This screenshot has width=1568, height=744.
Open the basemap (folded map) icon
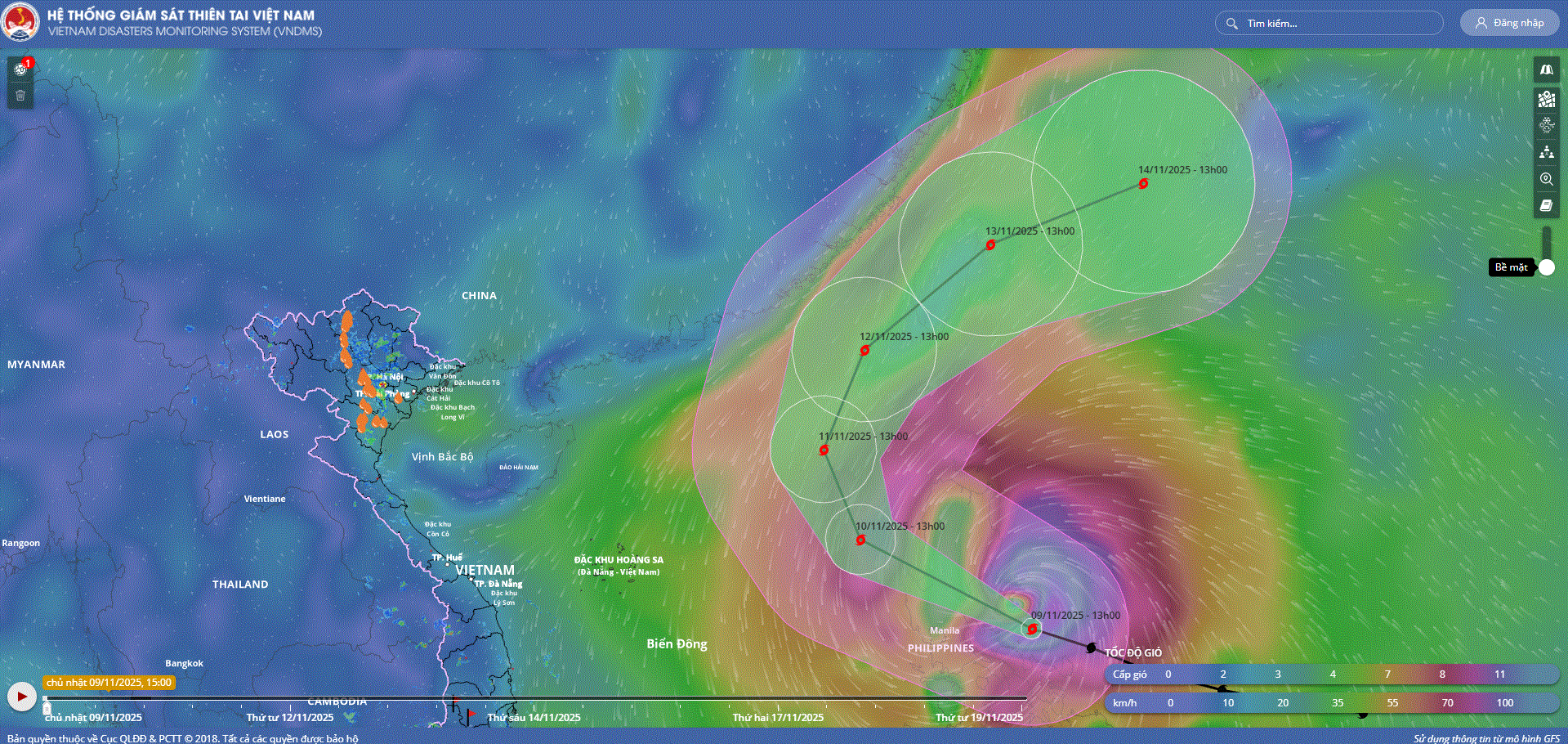tap(1546, 70)
